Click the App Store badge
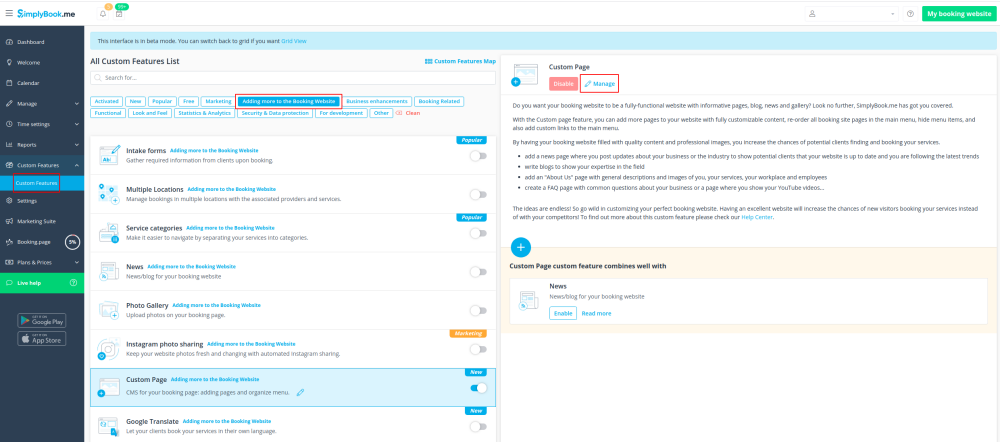Viewport: 1000px width, 442px height. click(x=42, y=339)
